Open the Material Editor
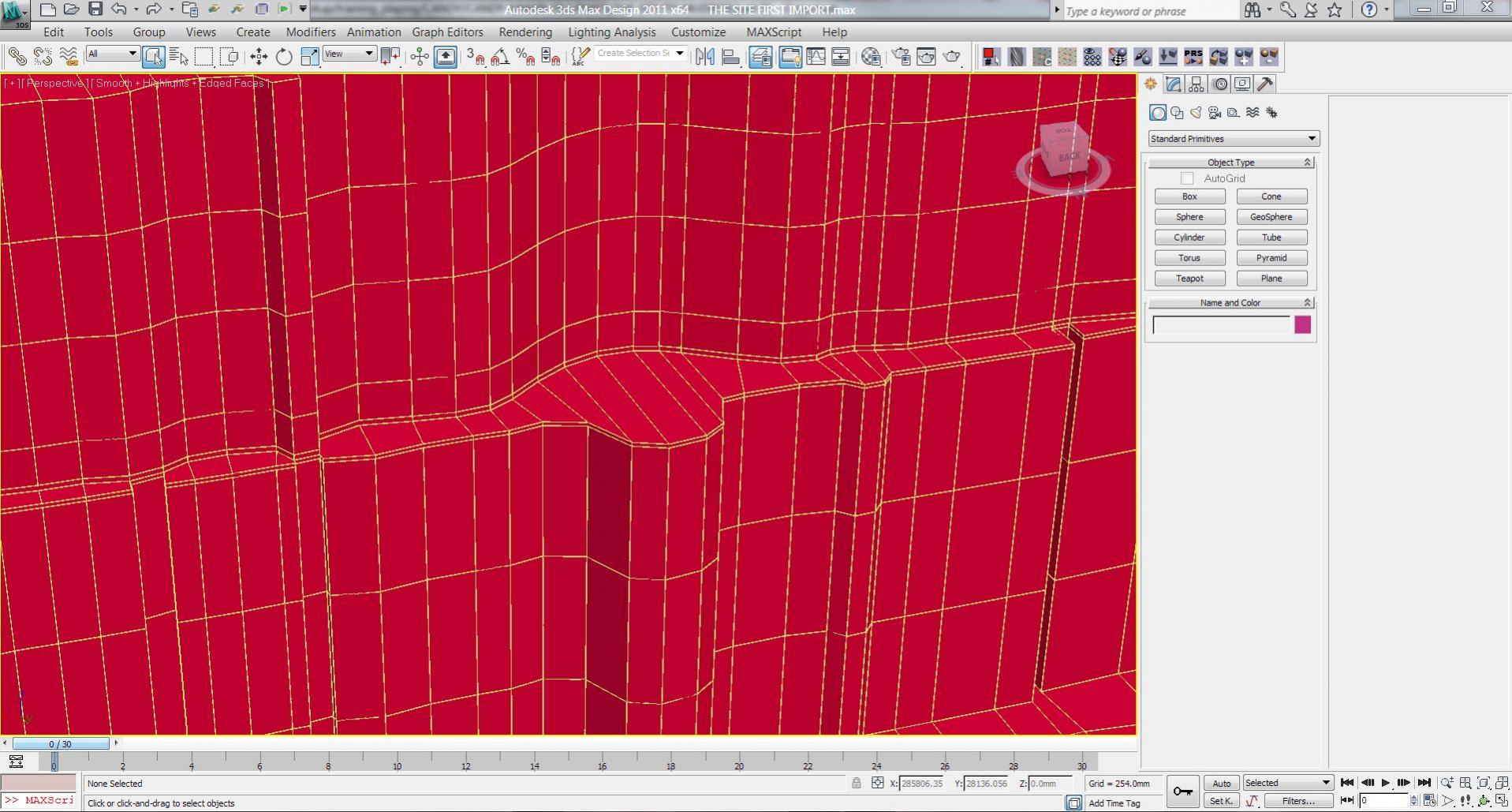This screenshot has height=812, width=1512. pyautogui.click(x=871, y=56)
